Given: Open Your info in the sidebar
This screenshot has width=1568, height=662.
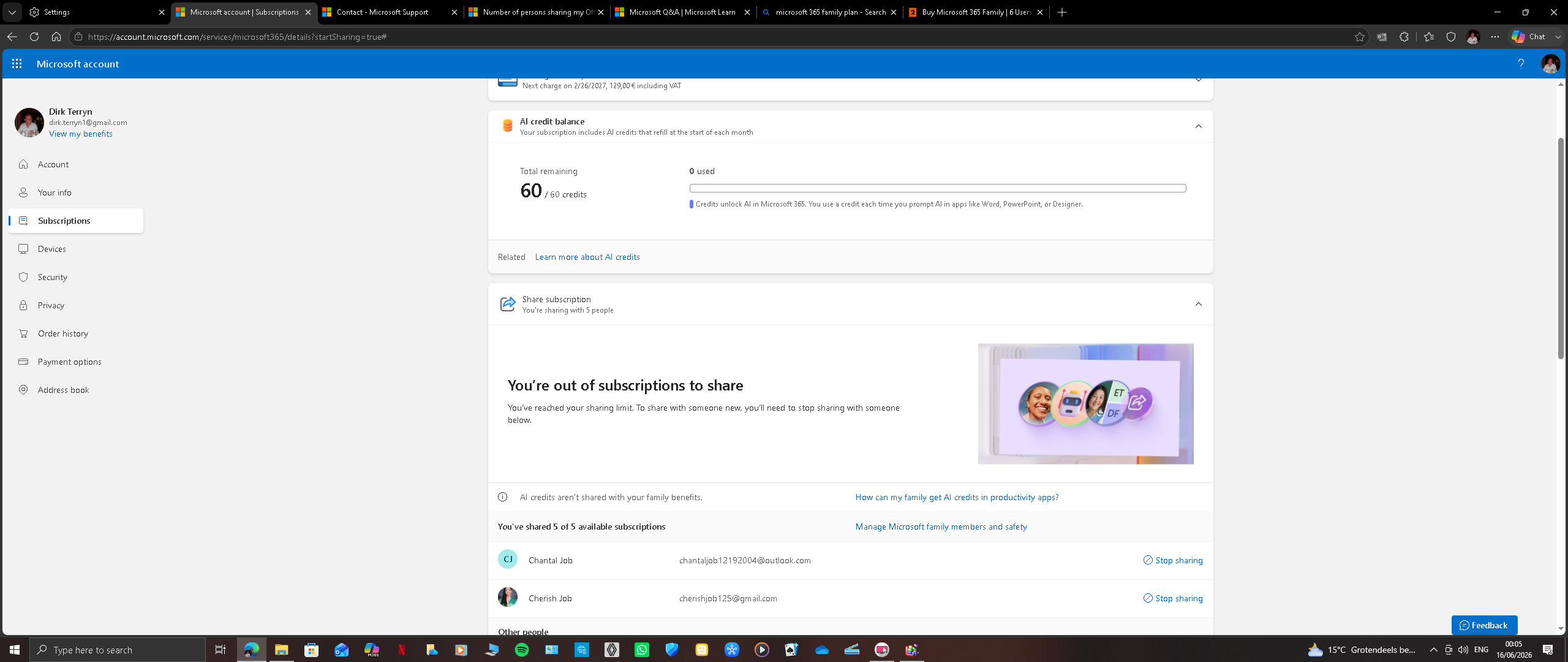Looking at the screenshot, I should (x=76, y=192).
